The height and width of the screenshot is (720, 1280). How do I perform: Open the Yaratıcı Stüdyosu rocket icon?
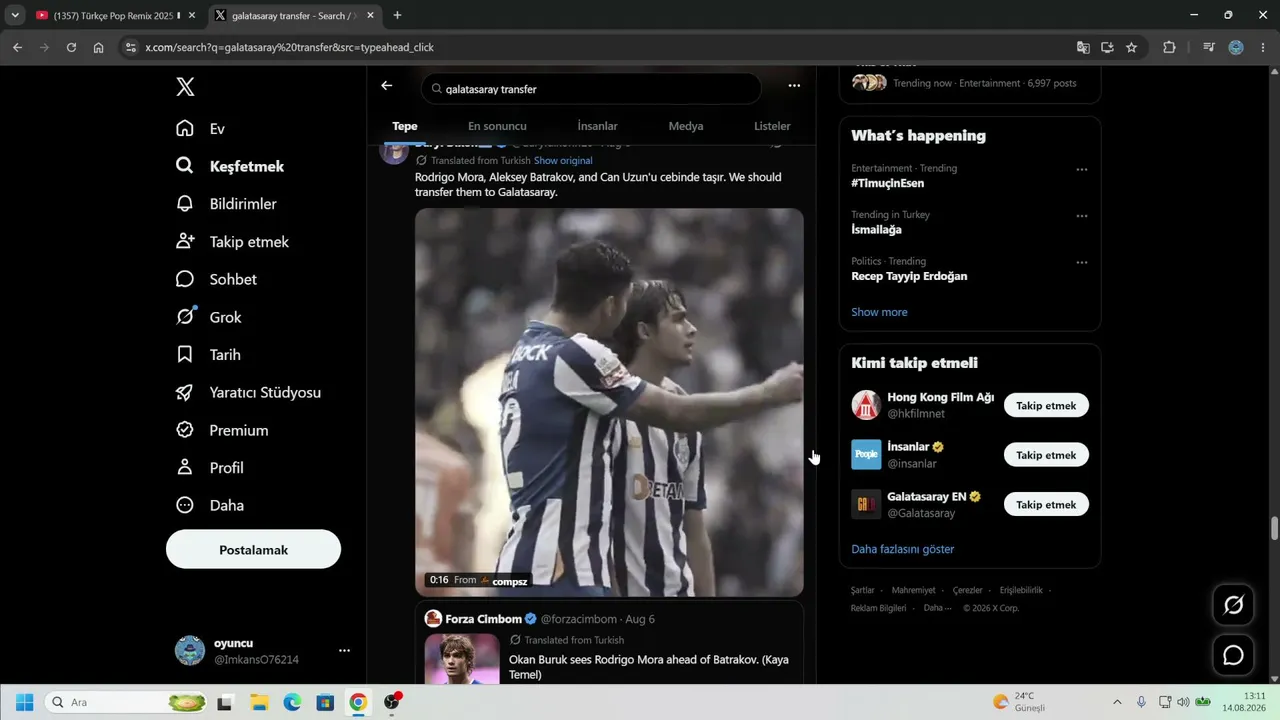(x=185, y=393)
